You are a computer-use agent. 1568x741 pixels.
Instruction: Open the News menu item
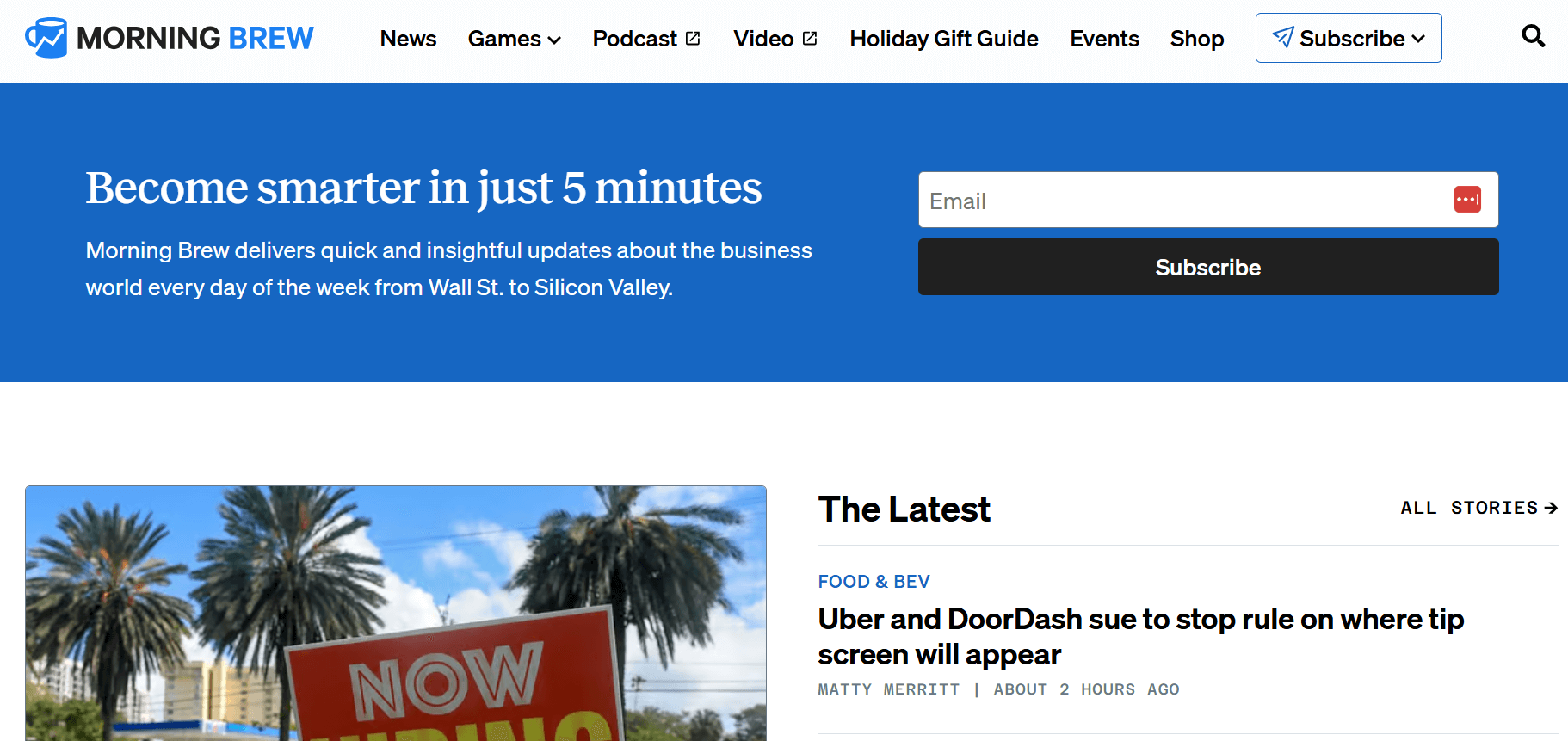(408, 39)
